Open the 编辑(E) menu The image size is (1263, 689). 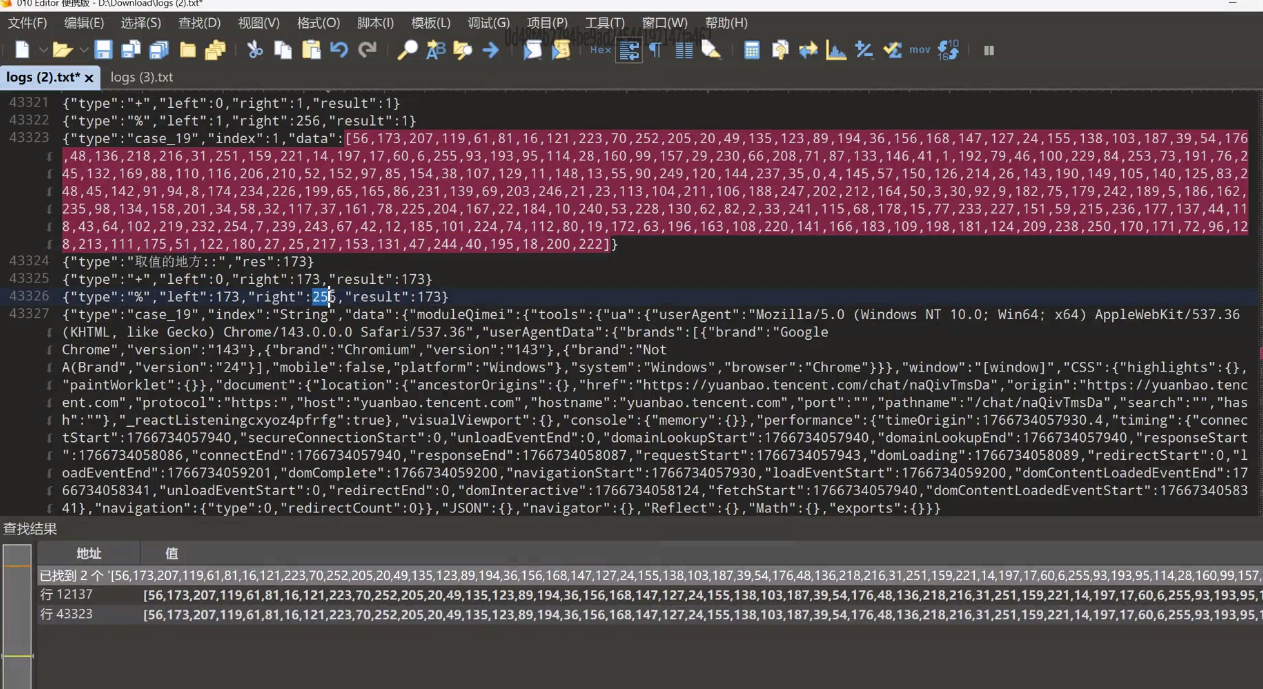84,23
